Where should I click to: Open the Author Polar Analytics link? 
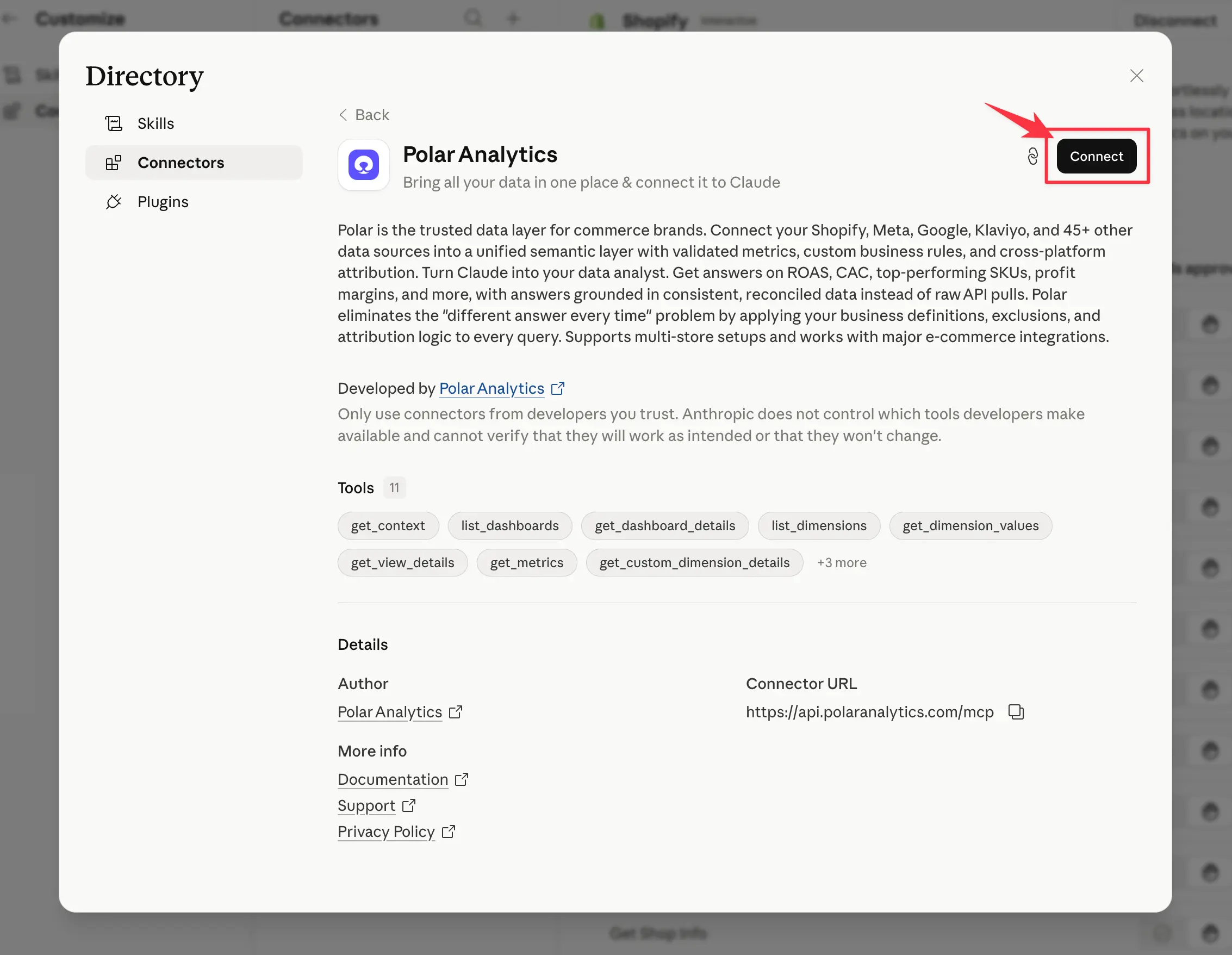point(390,712)
